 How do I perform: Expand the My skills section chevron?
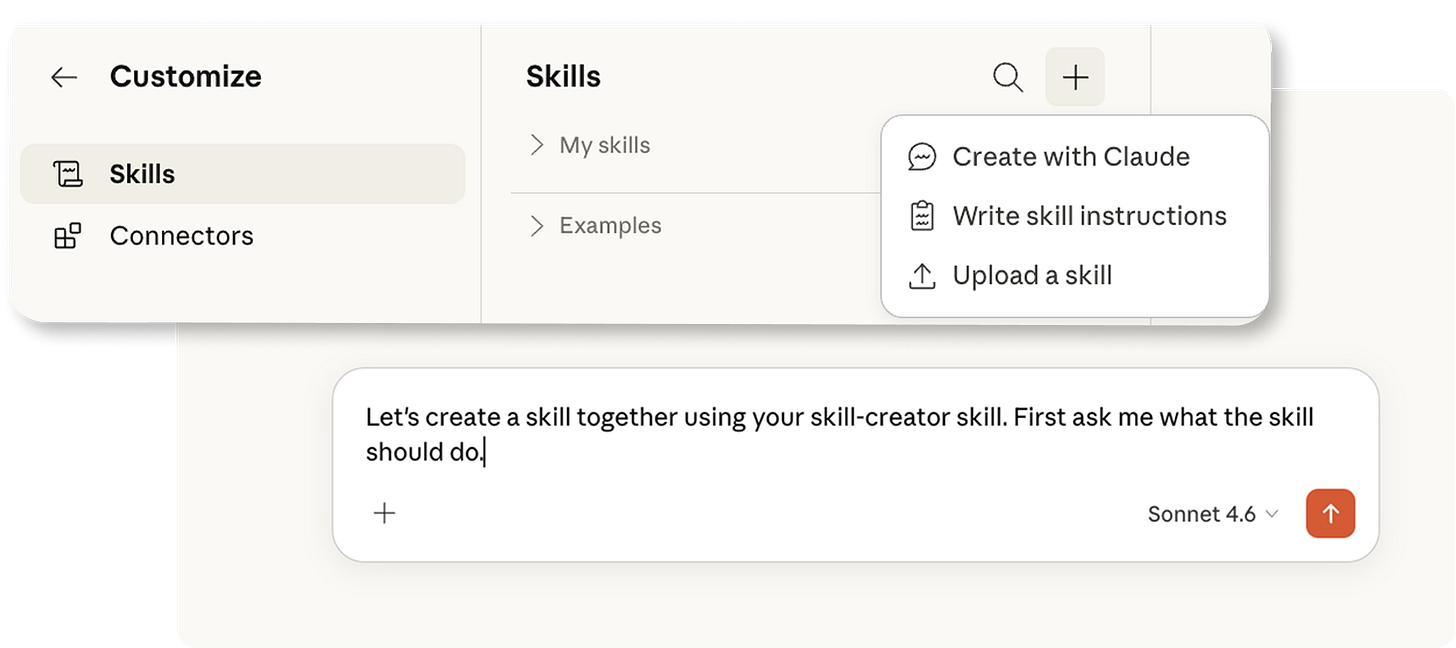pyautogui.click(x=537, y=145)
